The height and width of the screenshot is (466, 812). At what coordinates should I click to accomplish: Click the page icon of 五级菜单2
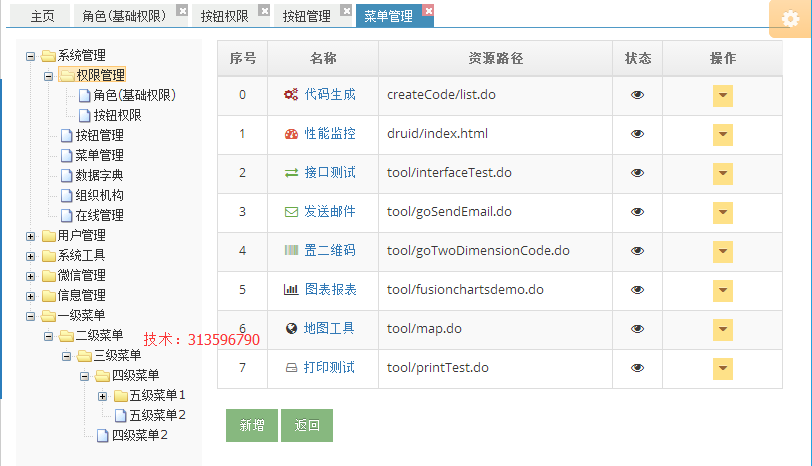[120, 415]
